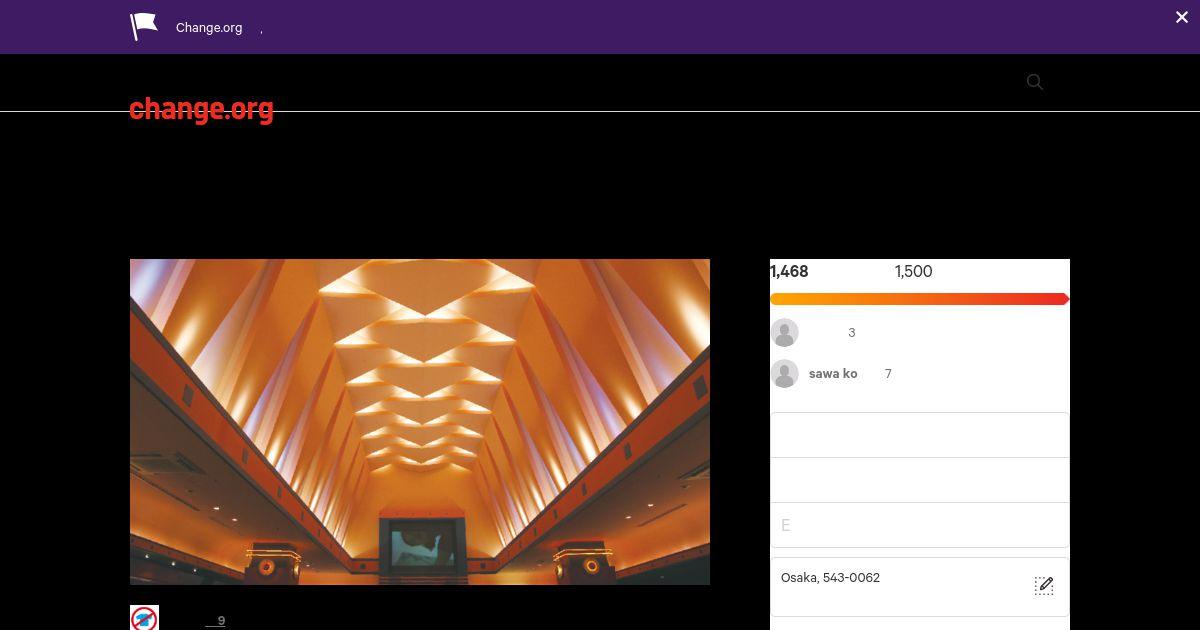Click the Change.org text in the purple banner

(209, 28)
